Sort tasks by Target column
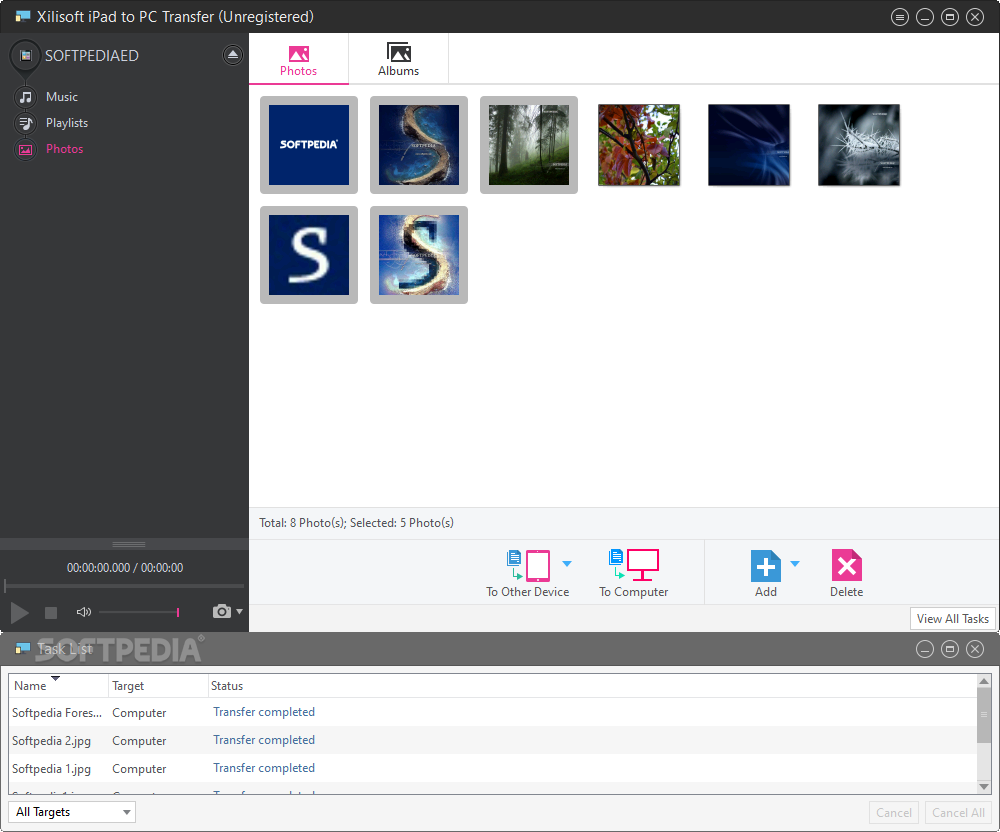The height and width of the screenshot is (832, 1000). [158, 685]
